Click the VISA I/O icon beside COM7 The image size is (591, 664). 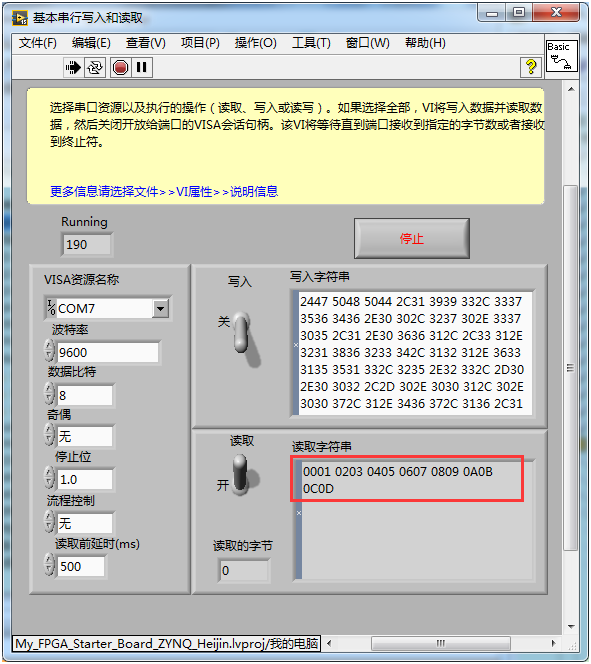pyautogui.click(x=51, y=308)
